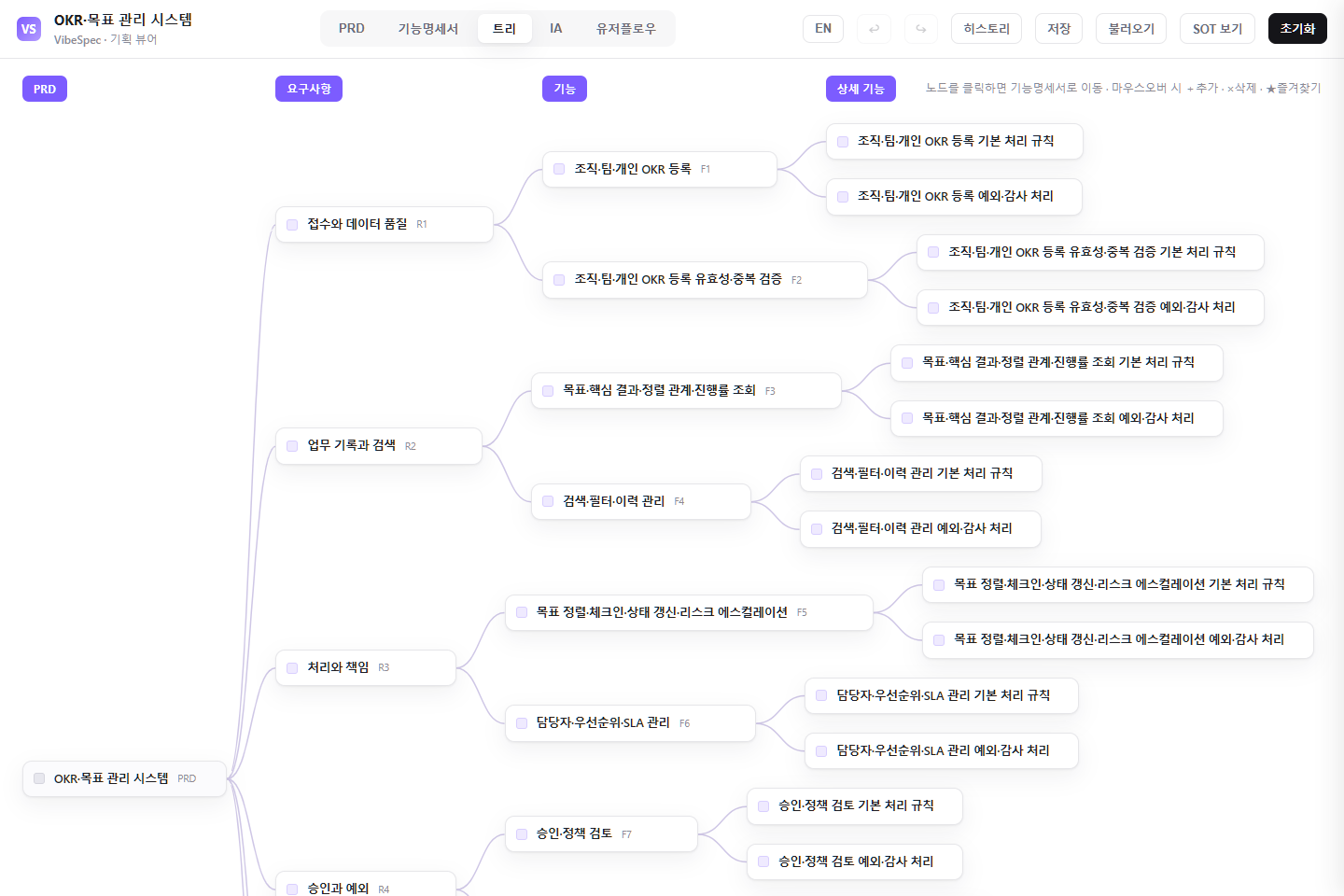Check the box on 검색·필터·이력 관리 F4 node

[x=548, y=501]
